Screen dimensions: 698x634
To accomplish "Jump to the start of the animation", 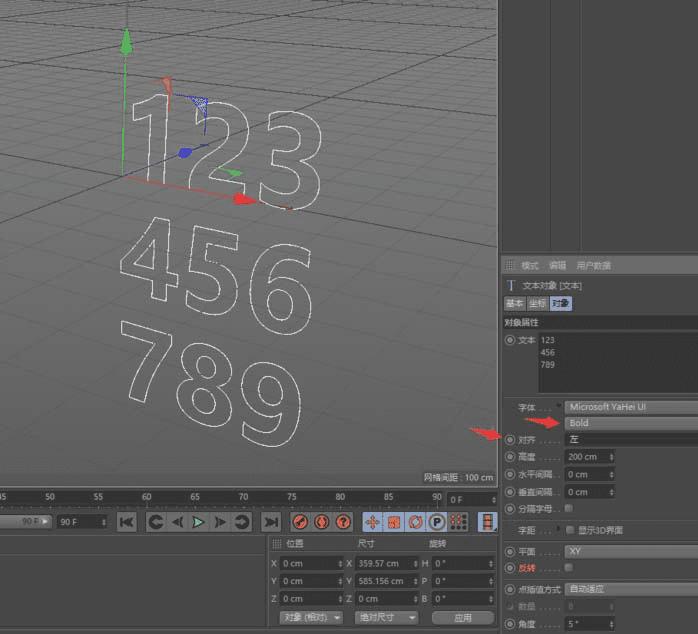I will coord(126,522).
